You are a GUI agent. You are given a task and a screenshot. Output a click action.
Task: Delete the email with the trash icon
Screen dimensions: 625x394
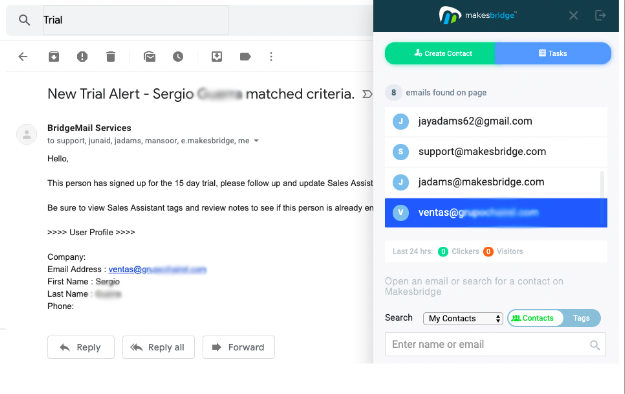[x=111, y=57]
